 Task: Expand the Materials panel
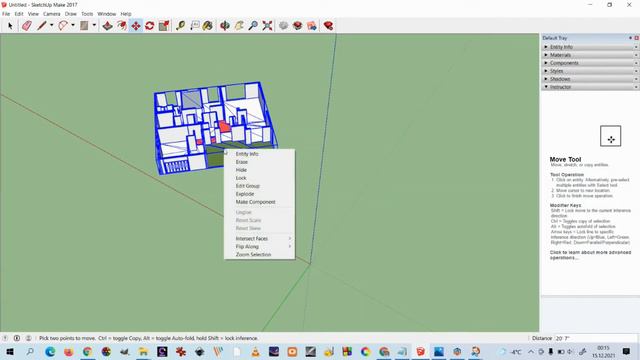(590, 55)
